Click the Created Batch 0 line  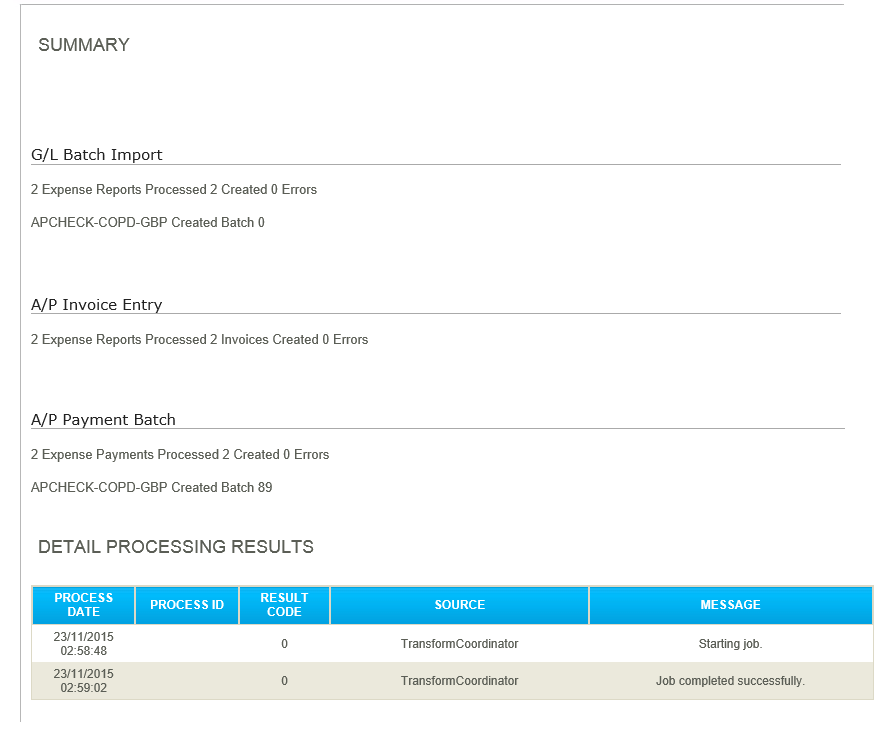(148, 223)
